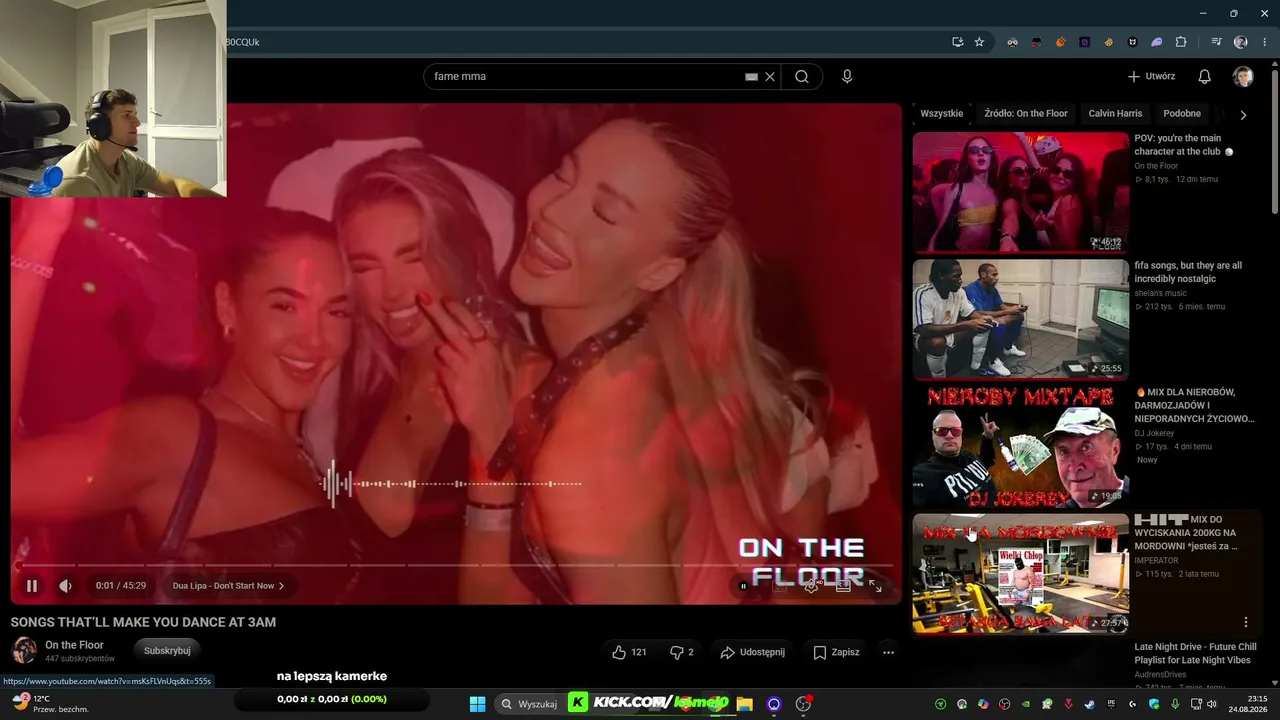Open Steam from the system tray

point(1089,704)
